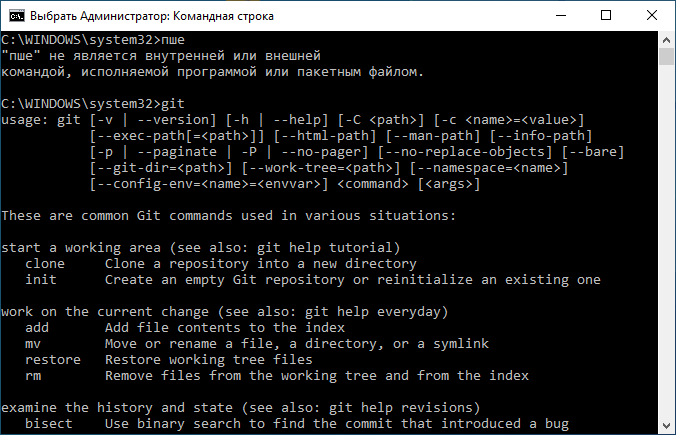
Task: Click the "rm" command name
Action: coord(33,376)
